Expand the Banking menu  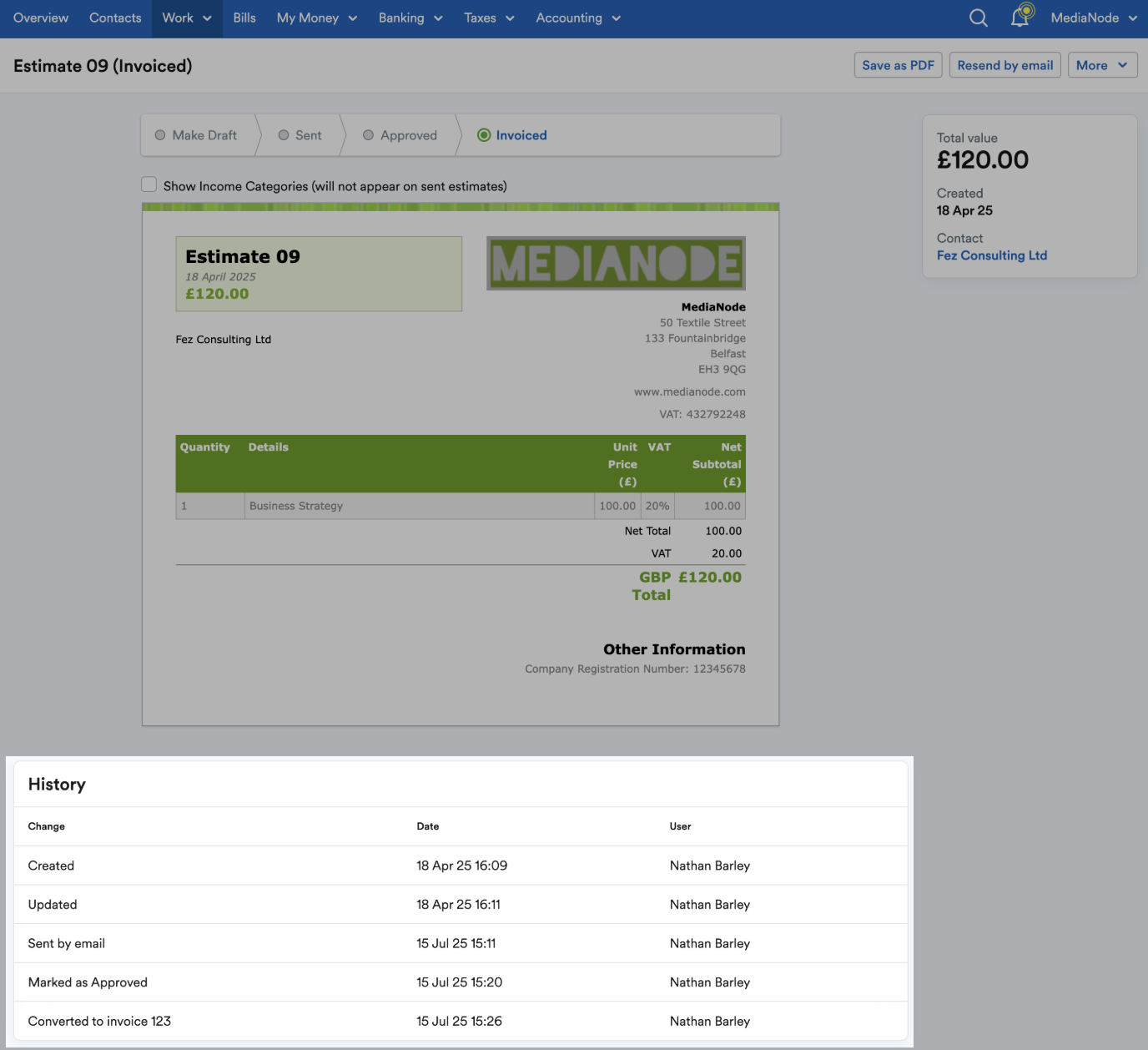410,18
